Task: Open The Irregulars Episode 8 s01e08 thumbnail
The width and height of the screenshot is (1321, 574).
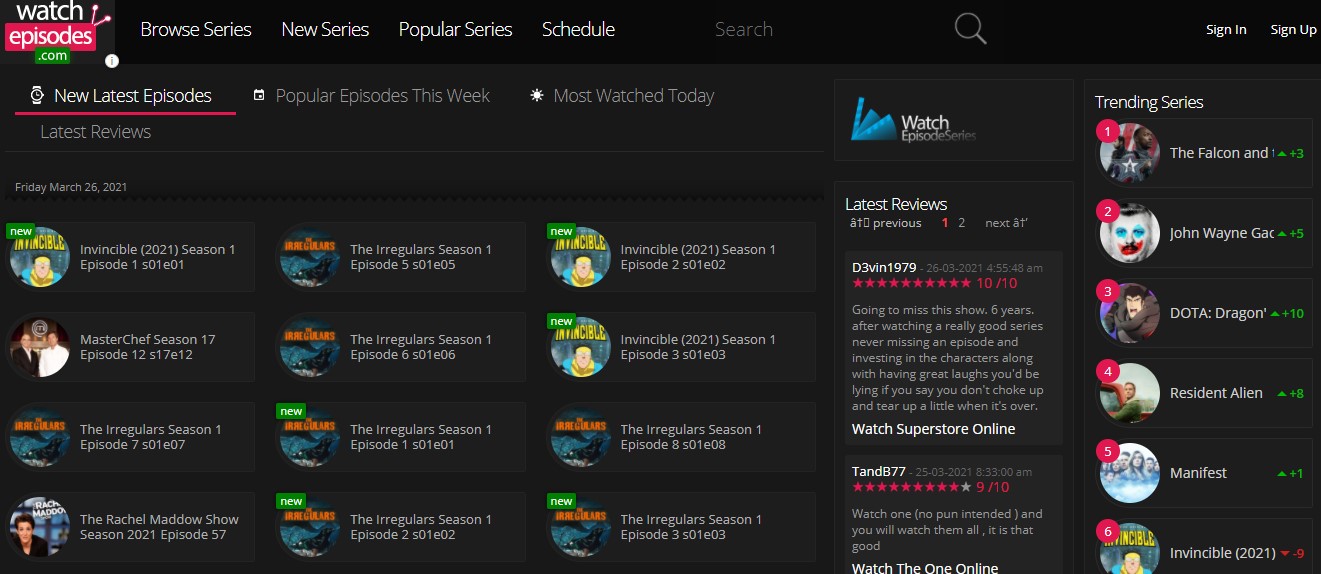Action: pos(581,437)
